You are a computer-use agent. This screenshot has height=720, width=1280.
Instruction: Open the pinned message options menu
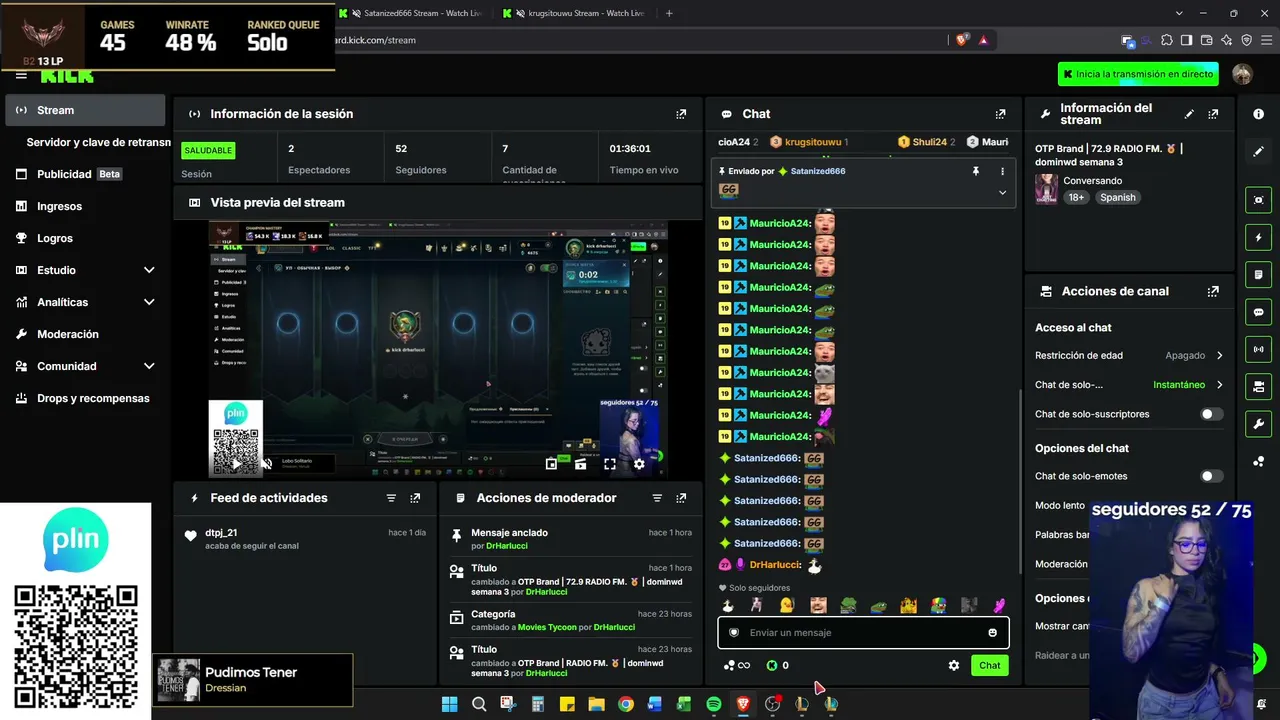pos(1002,171)
